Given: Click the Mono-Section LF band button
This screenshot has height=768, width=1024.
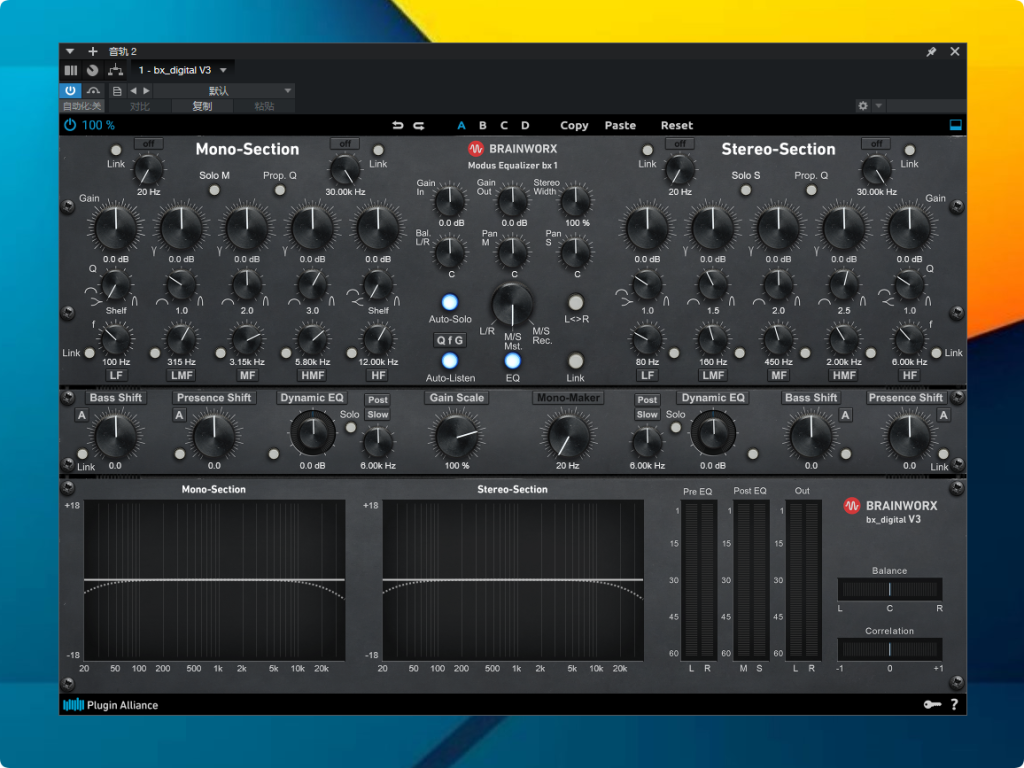Looking at the screenshot, I should click(116, 376).
